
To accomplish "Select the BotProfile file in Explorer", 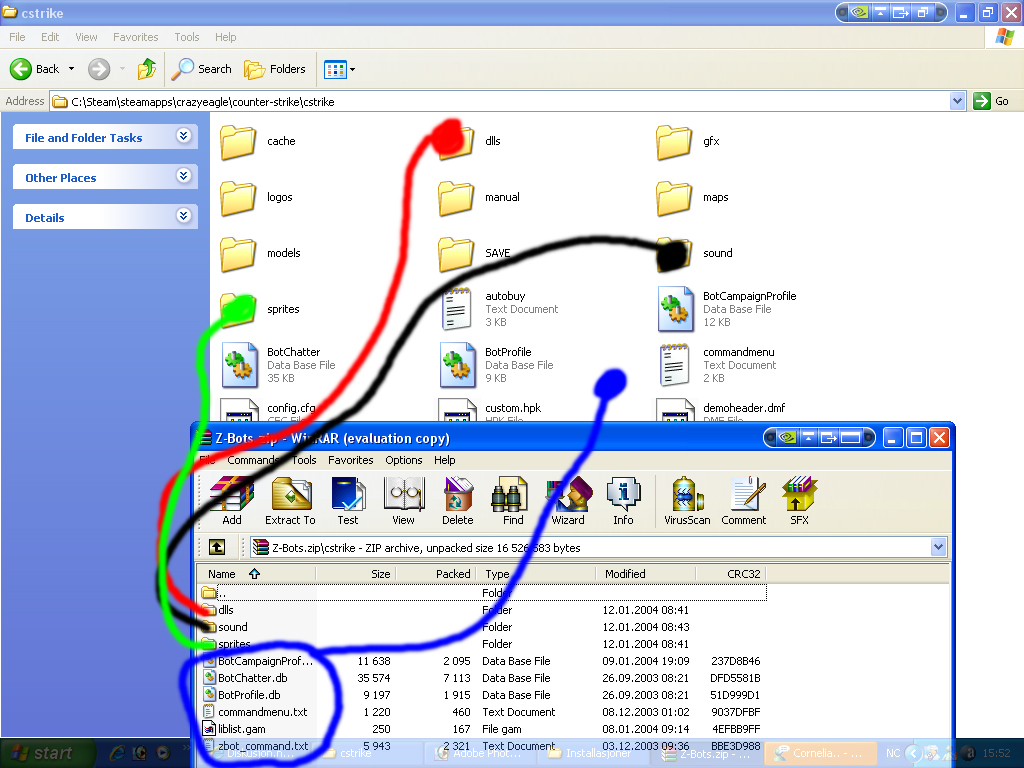I will (497, 365).
